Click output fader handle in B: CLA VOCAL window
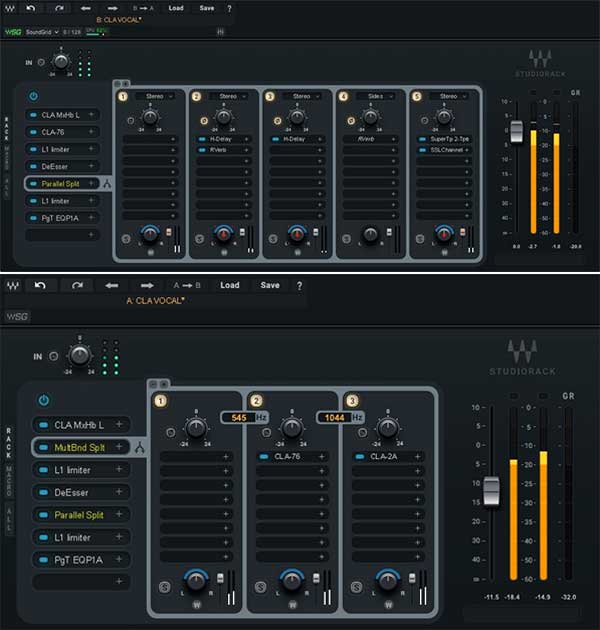This screenshot has width=600, height=630. [x=516, y=131]
